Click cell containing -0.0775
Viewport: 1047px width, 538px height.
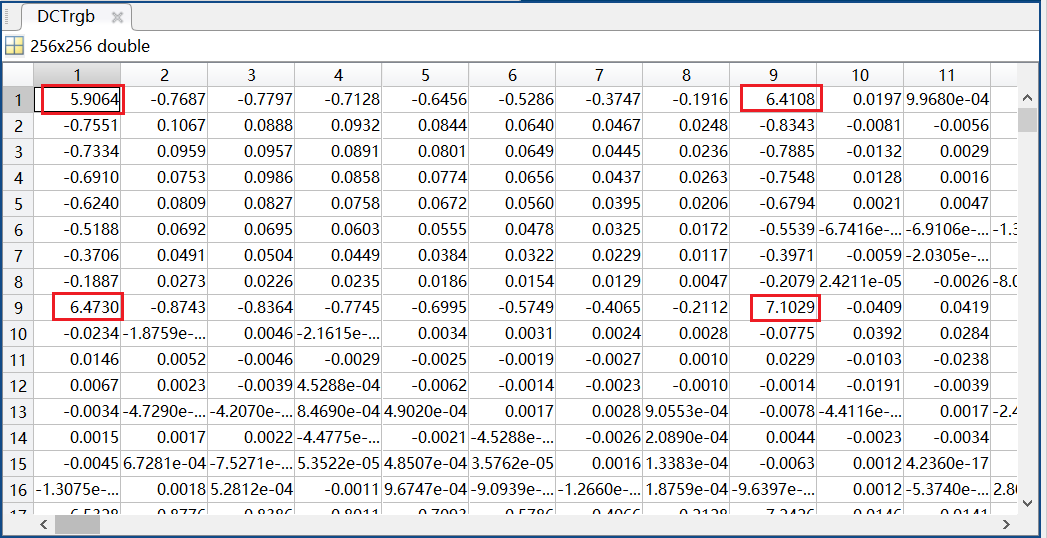(x=773, y=334)
